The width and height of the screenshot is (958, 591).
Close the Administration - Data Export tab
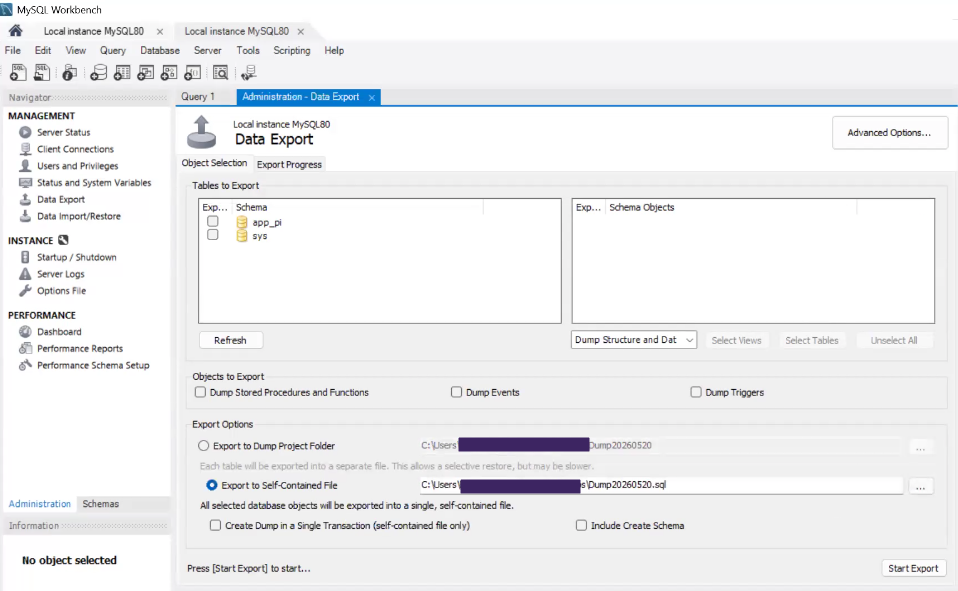pos(371,97)
